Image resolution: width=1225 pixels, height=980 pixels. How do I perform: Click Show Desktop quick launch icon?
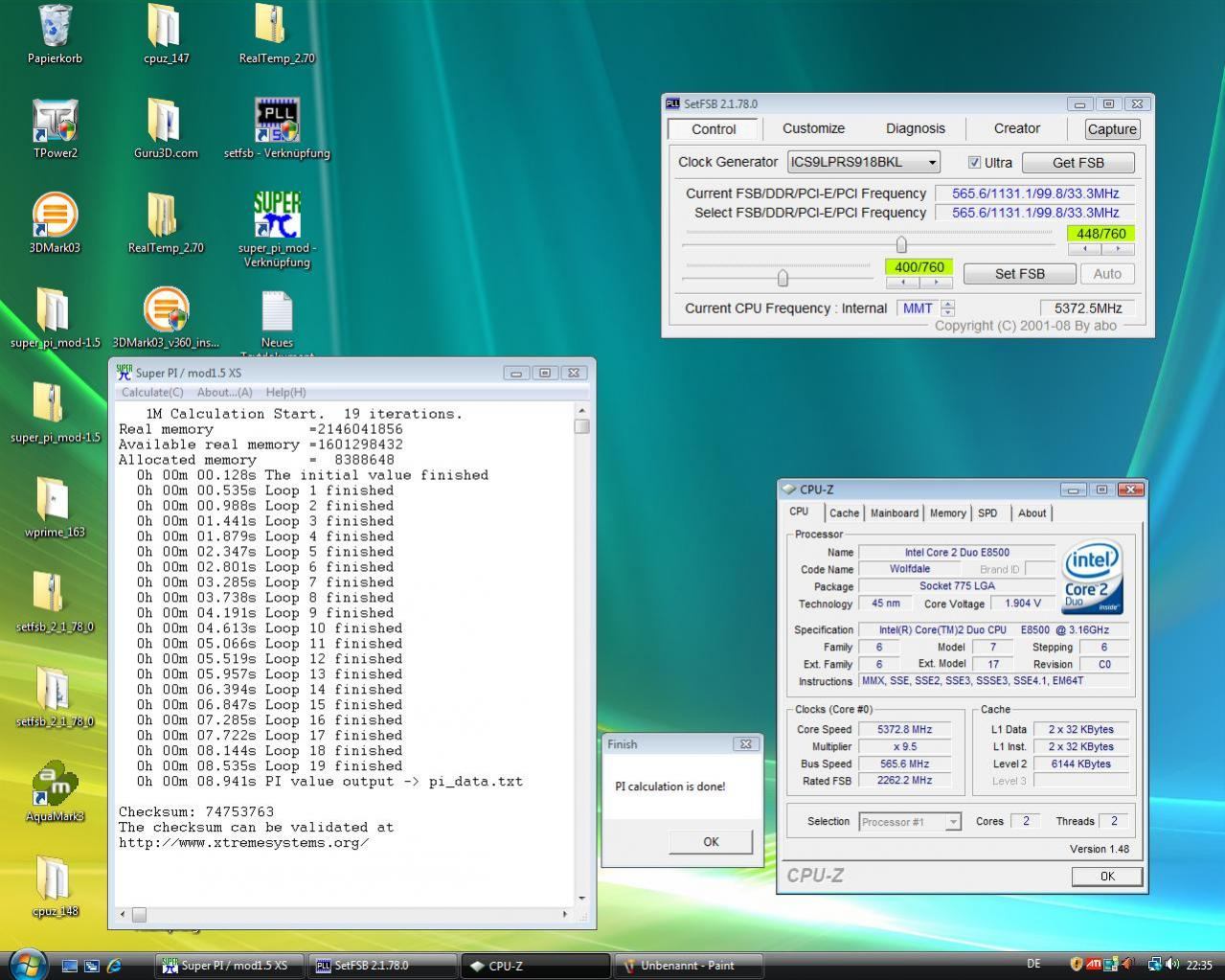click(69, 966)
